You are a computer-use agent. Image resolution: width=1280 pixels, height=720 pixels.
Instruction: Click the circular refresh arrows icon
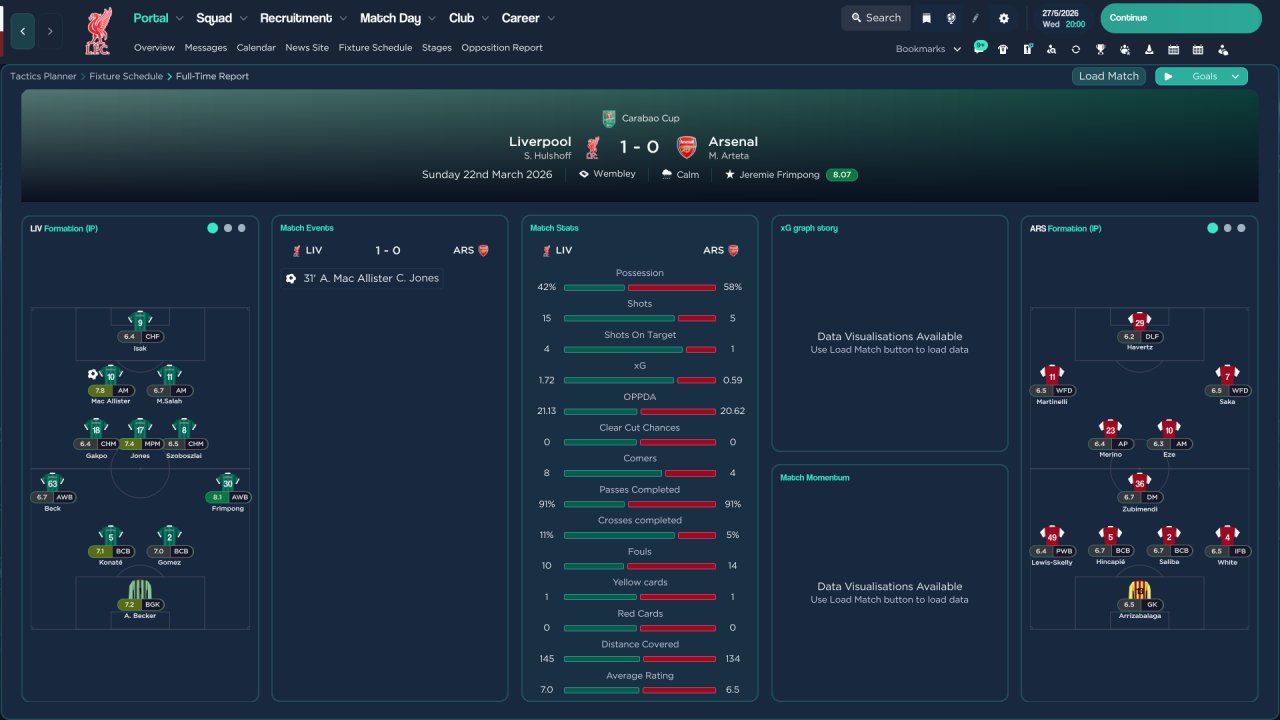point(1076,49)
